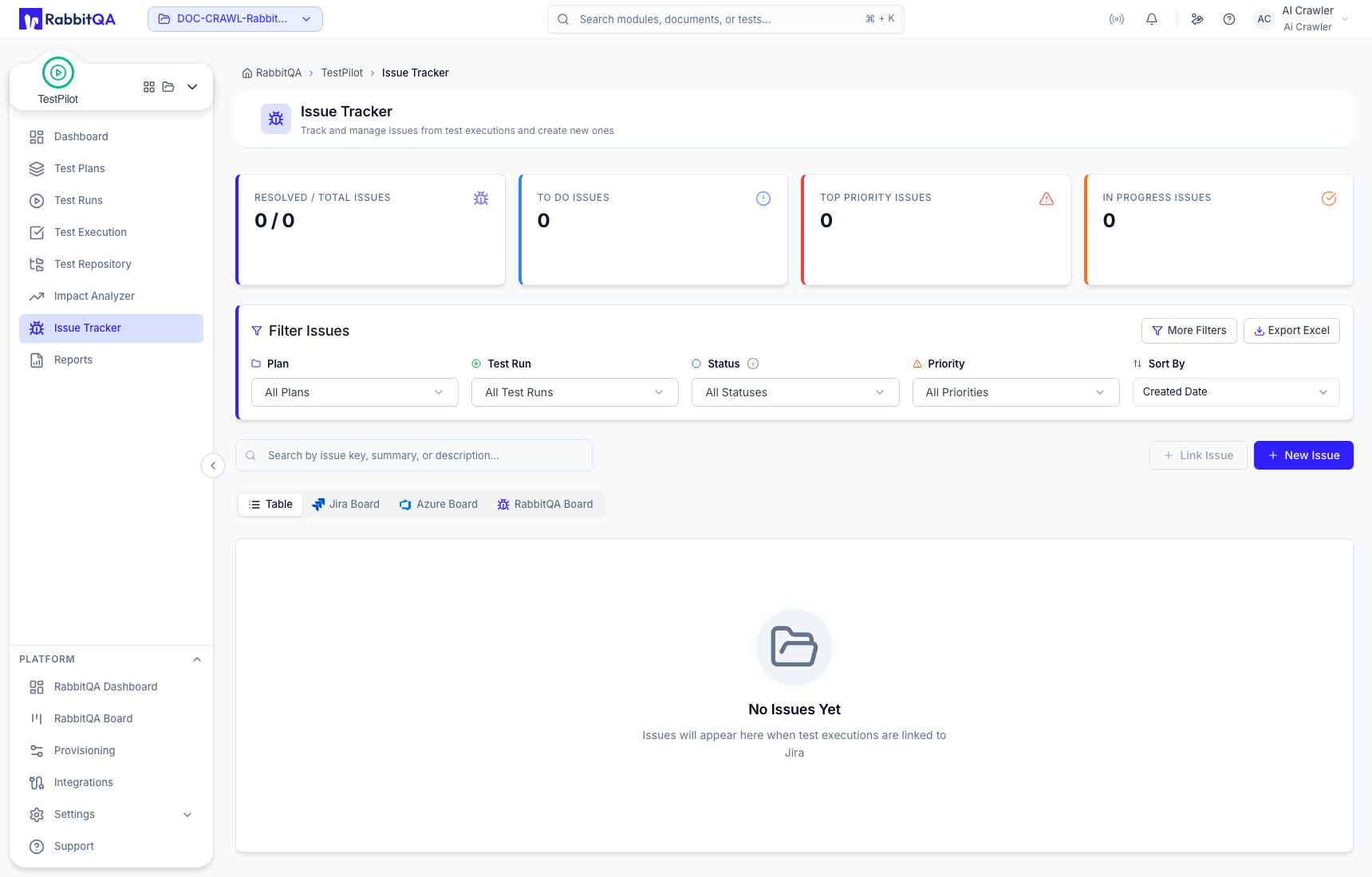This screenshot has height=877, width=1372.
Task: Open RabbitQA Dashboard under Platform
Action: (111, 686)
